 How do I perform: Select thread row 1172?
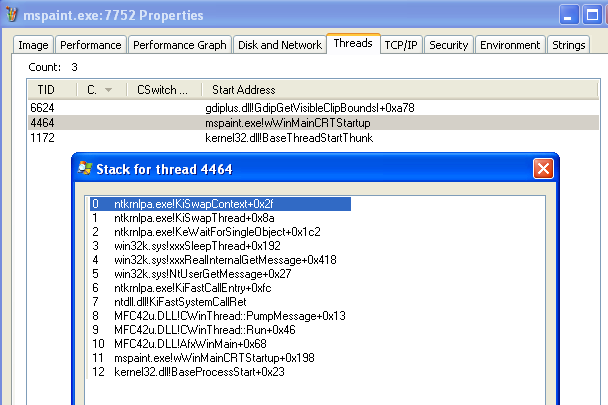pos(313,138)
